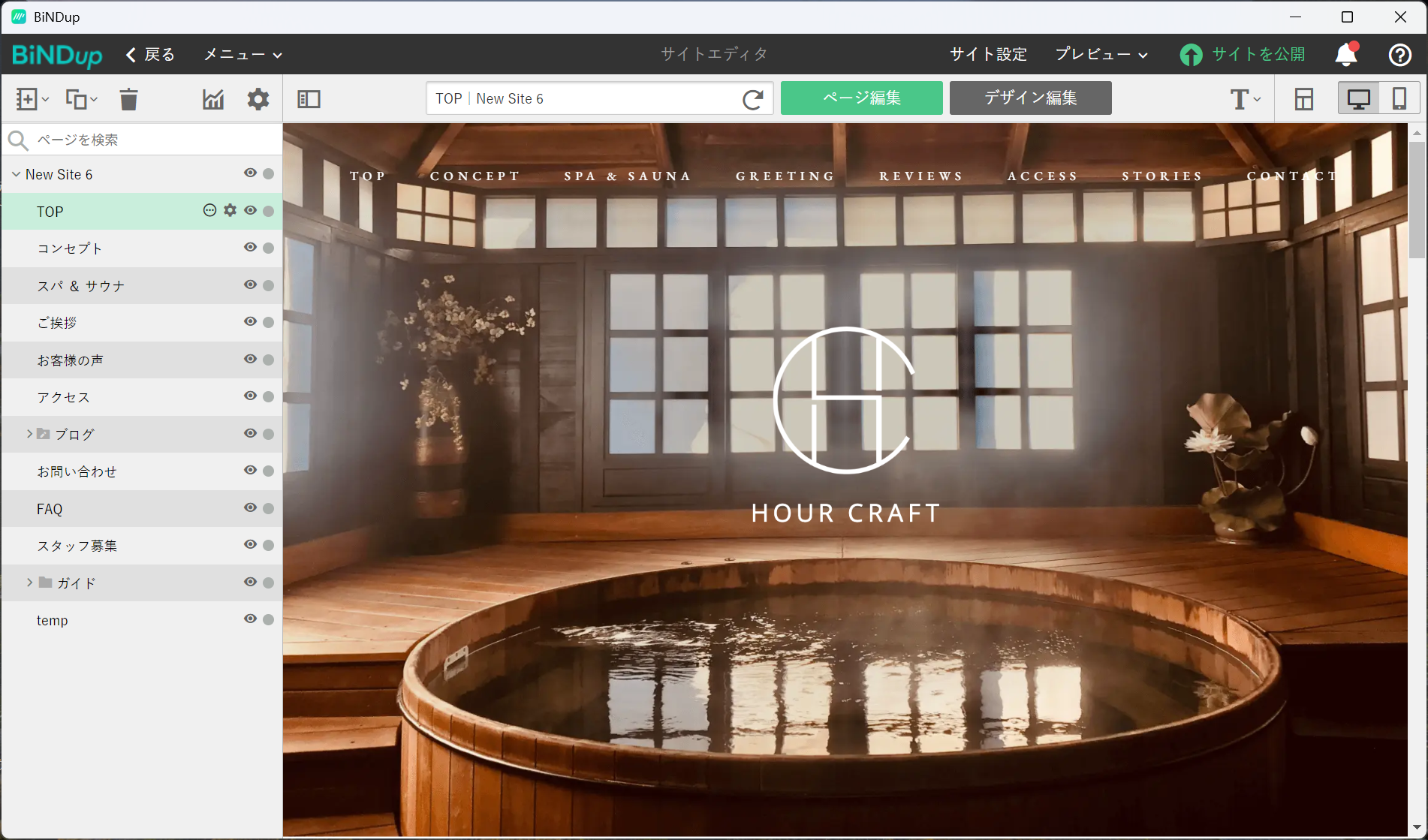This screenshot has height=840, width=1428.
Task: Open the メニュー dropdown
Action: click(x=243, y=55)
